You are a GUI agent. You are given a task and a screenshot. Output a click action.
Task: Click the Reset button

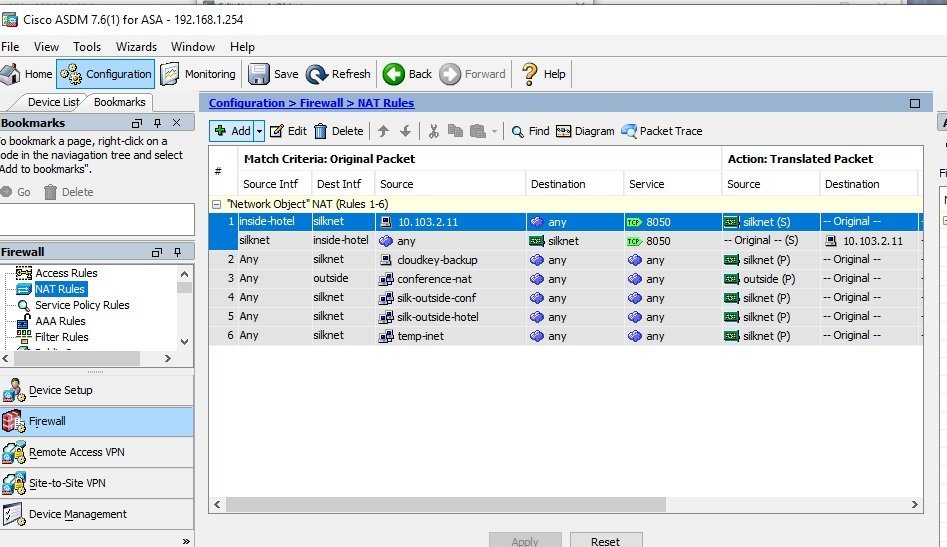(x=605, y=541)
